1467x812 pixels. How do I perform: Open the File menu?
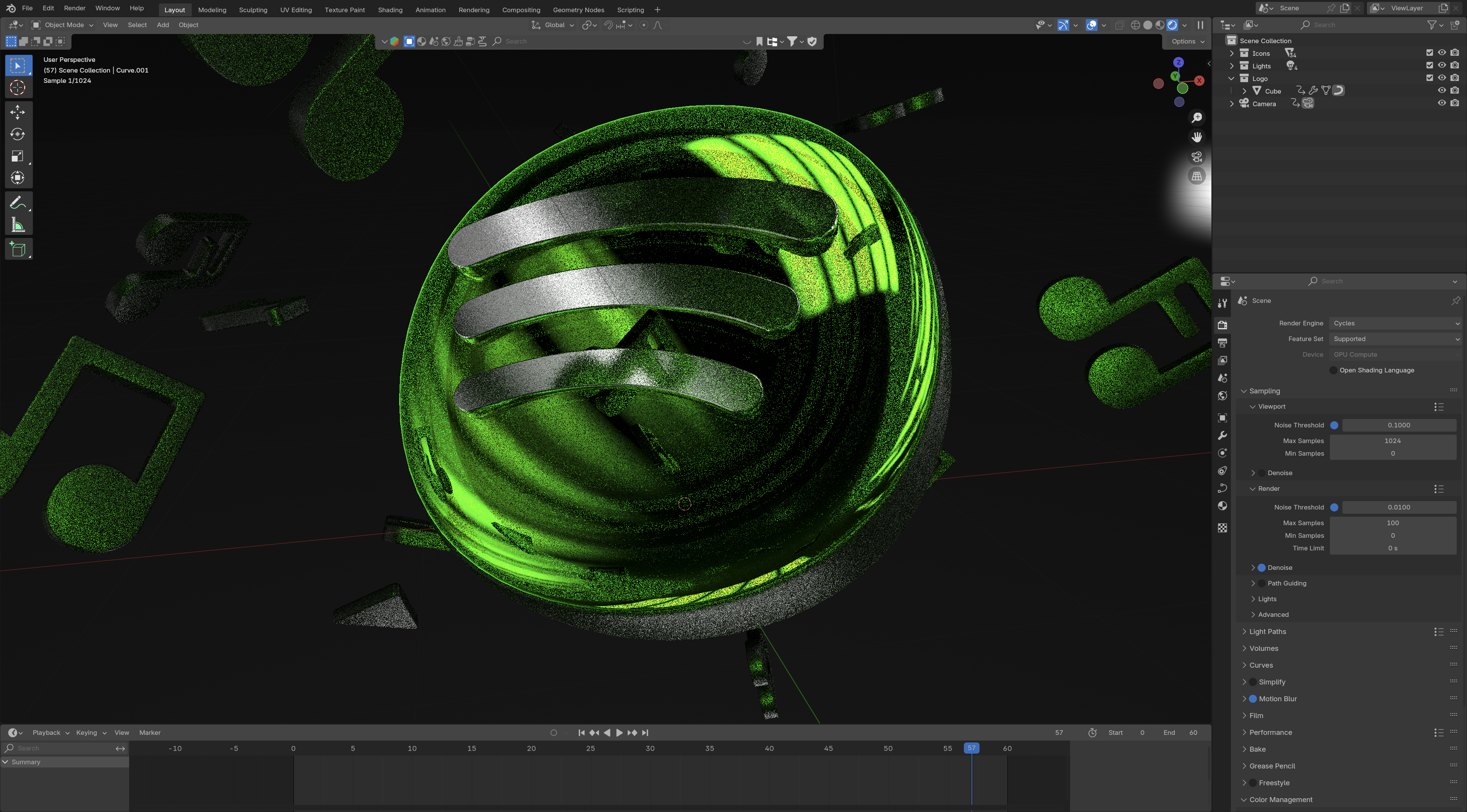[27, 8]
